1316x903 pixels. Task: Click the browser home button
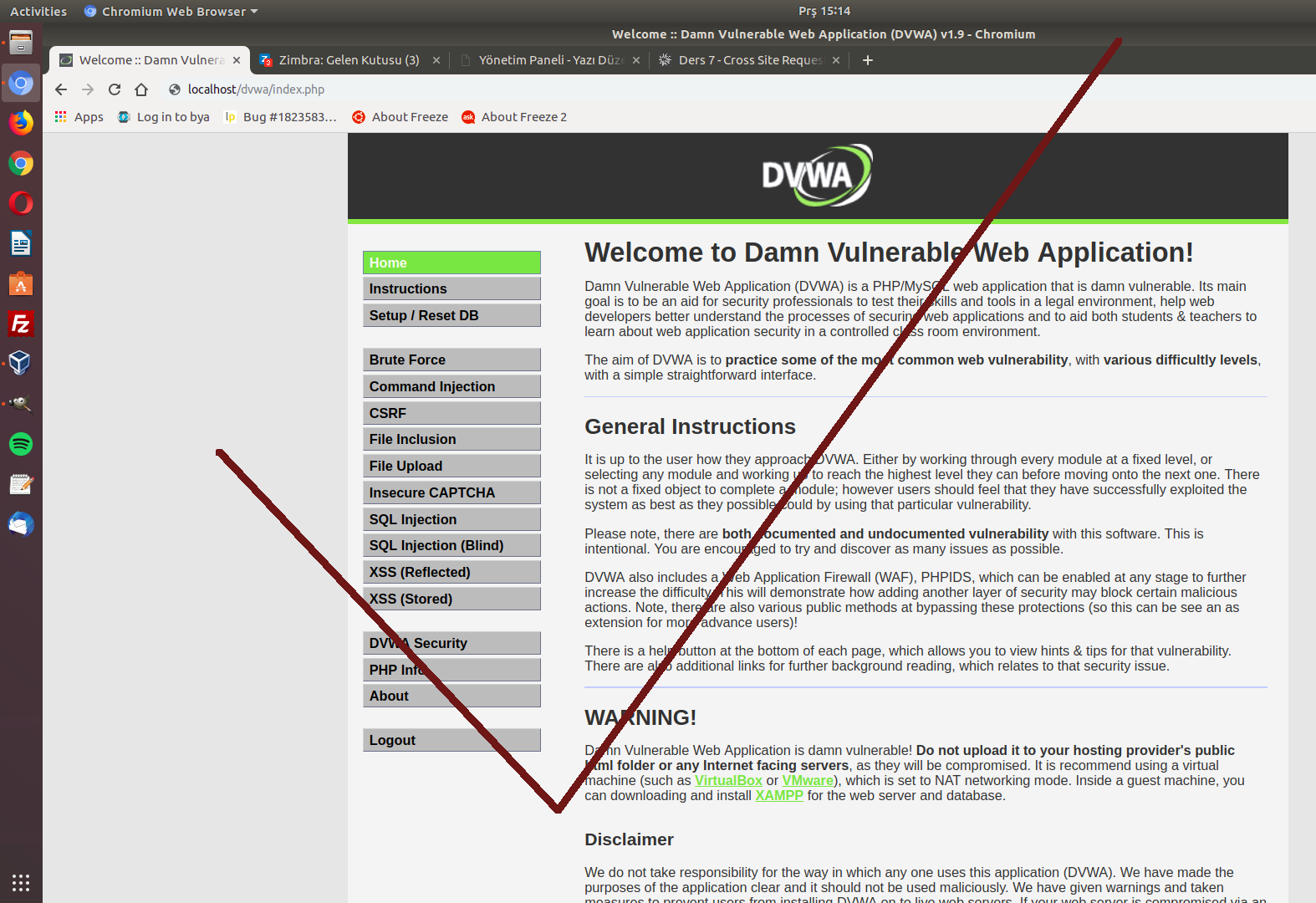[x=141, y=89]
